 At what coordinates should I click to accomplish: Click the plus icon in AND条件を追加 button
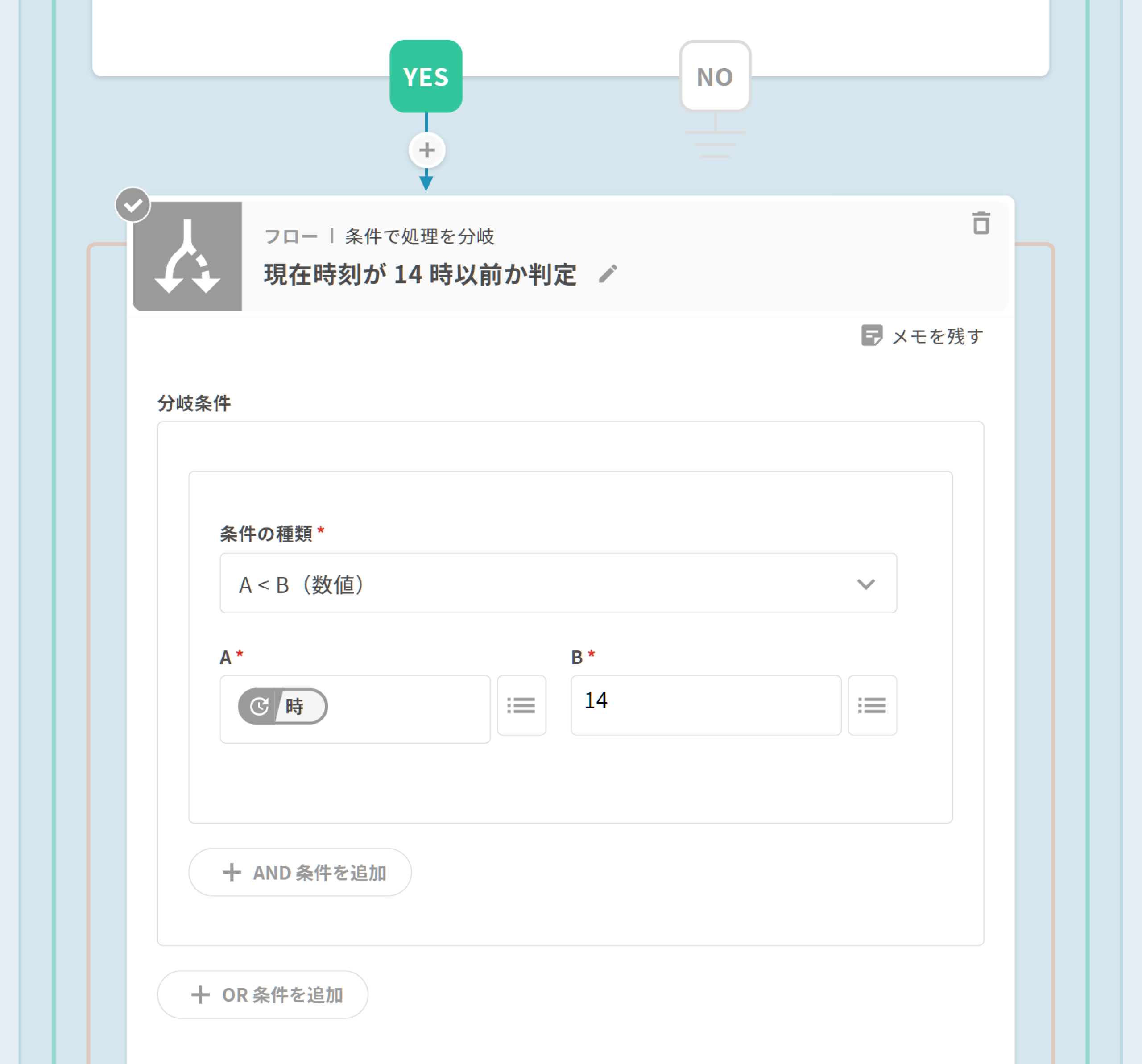(232, 872)
